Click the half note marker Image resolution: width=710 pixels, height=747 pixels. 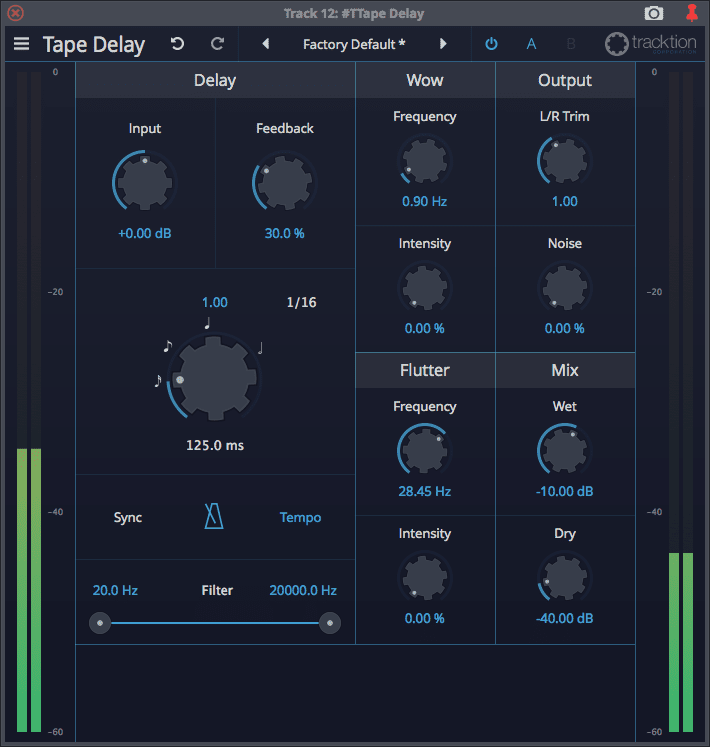pos(260,348)
